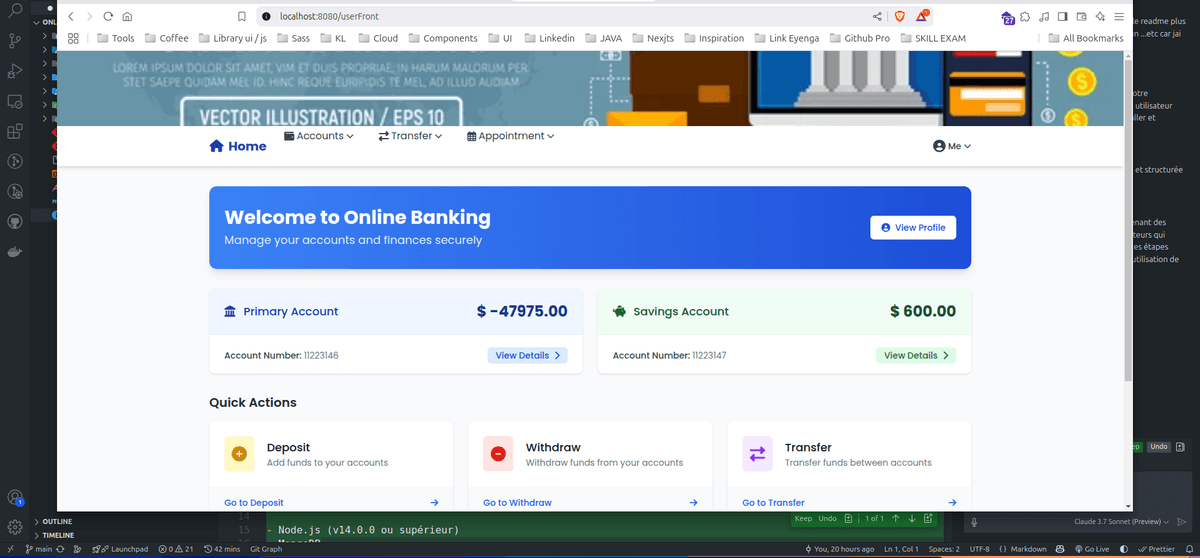Open browser home page icon
The width and height of the screenshot is (1200, 558).
tap(127, 16)
